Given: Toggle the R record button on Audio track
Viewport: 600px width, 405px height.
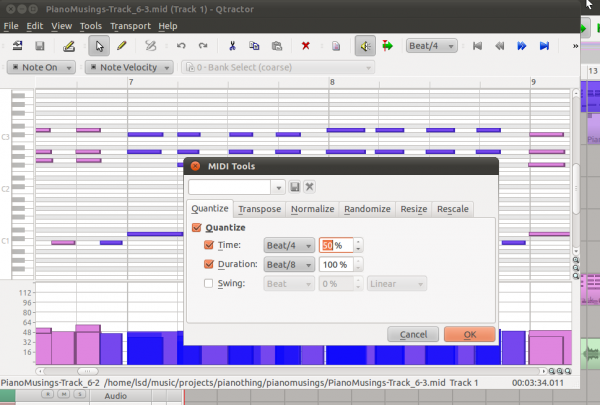Looking at the screenshot, I should pos(48,394).
